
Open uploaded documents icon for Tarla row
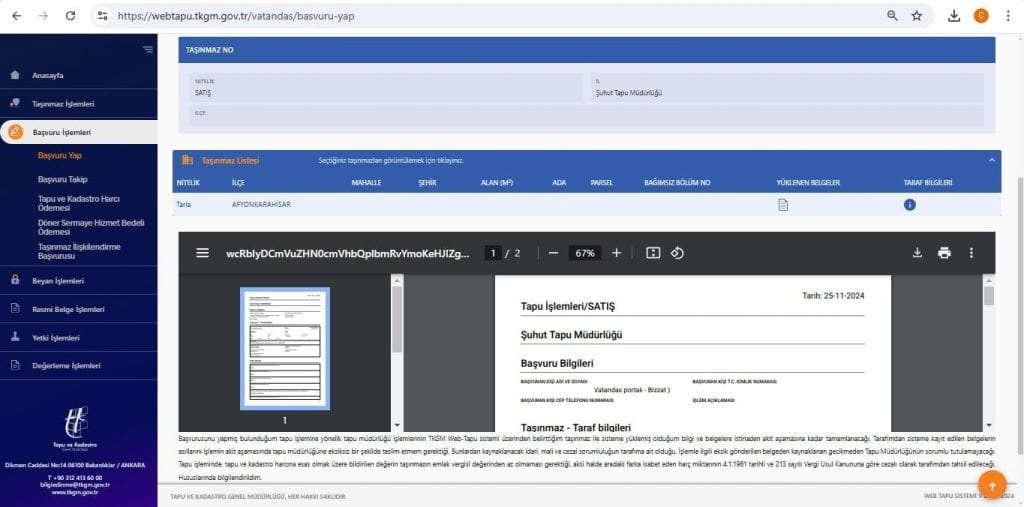click(782, 204)
